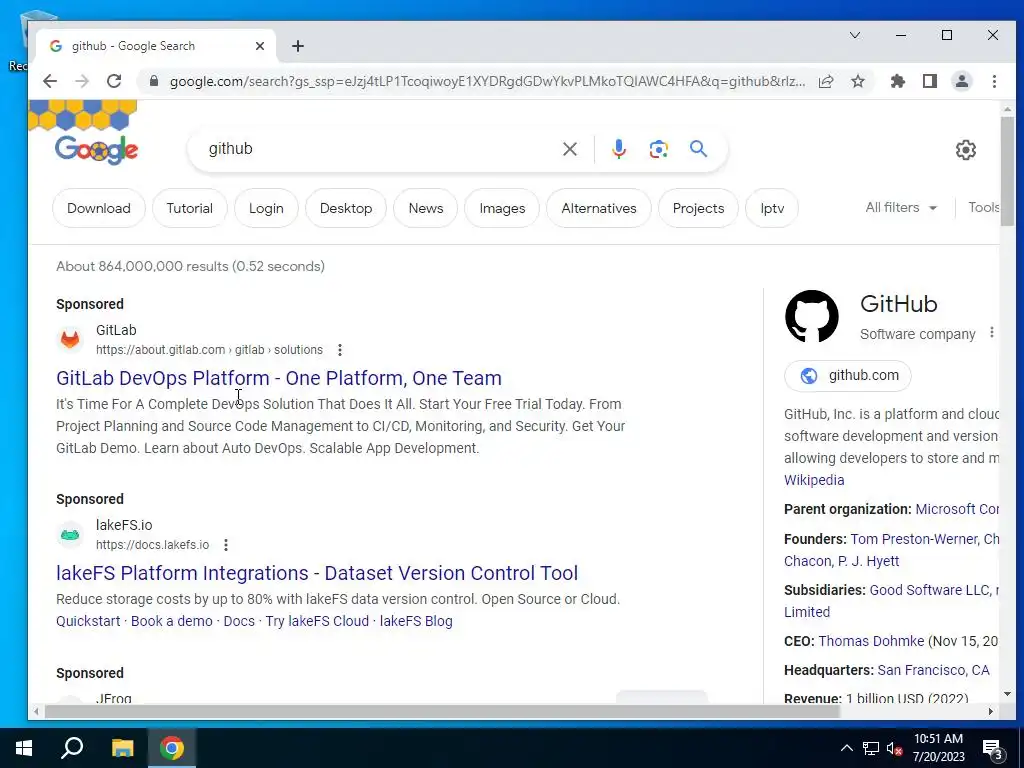Open the Chrome side panel icon
This screenshot has height=768, width=1024.
click(x=930, y=81)
